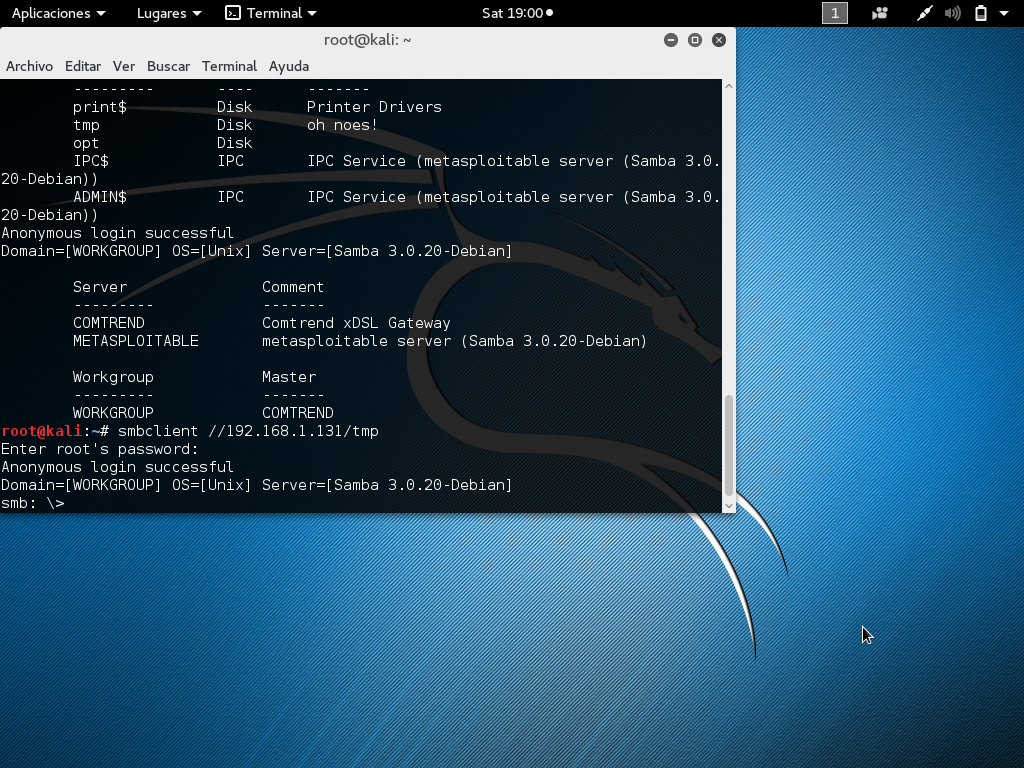Select workspace indicator 1
The image size is (1024, 768).
pyautogui.click(x=834, y=13)
